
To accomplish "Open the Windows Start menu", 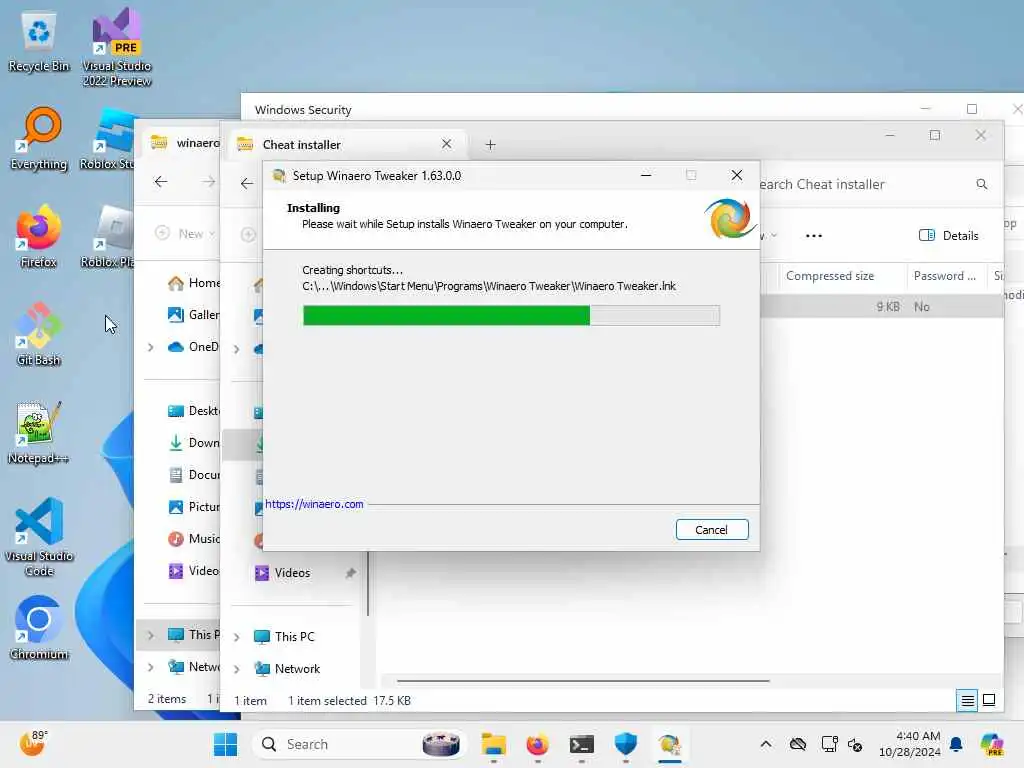I will (x=226, y=744).
